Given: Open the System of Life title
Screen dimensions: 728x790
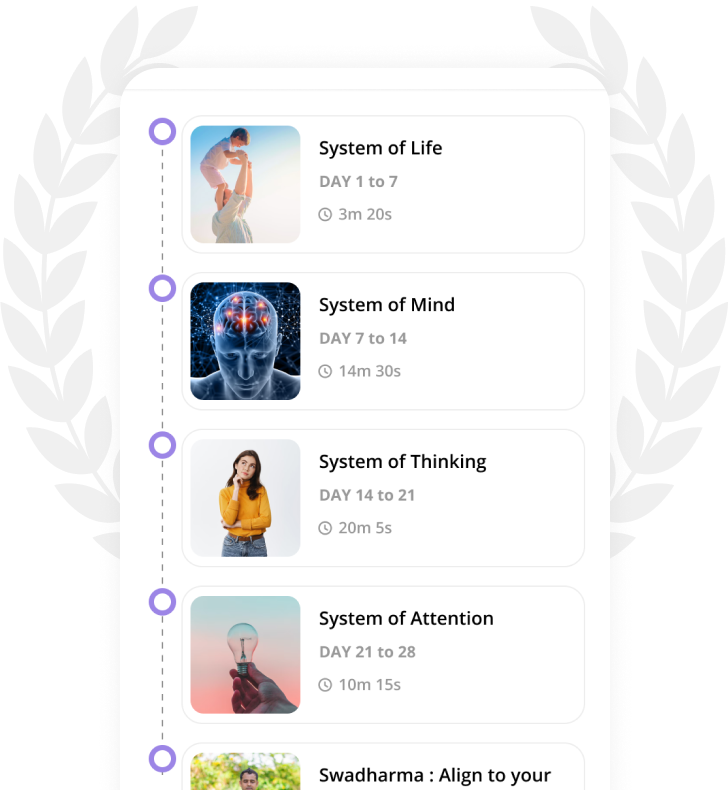Looking at the screenshot, I should click(380, 148).
